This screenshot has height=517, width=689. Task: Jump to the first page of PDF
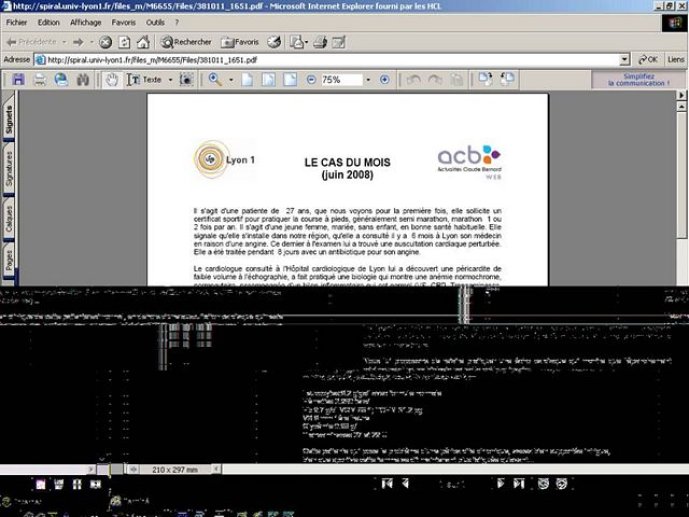coord(387,484)
